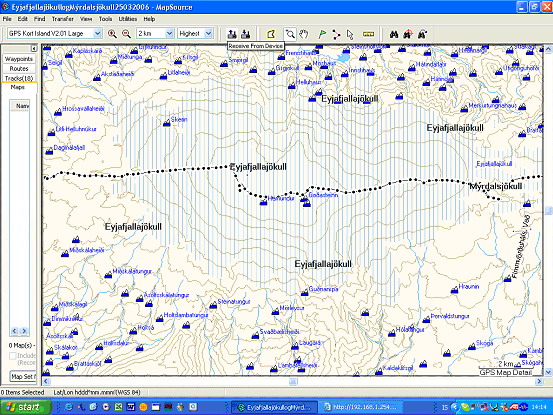Screen dimensions: 553x415
Task: Select the Route tool
Action: (336, 34)
